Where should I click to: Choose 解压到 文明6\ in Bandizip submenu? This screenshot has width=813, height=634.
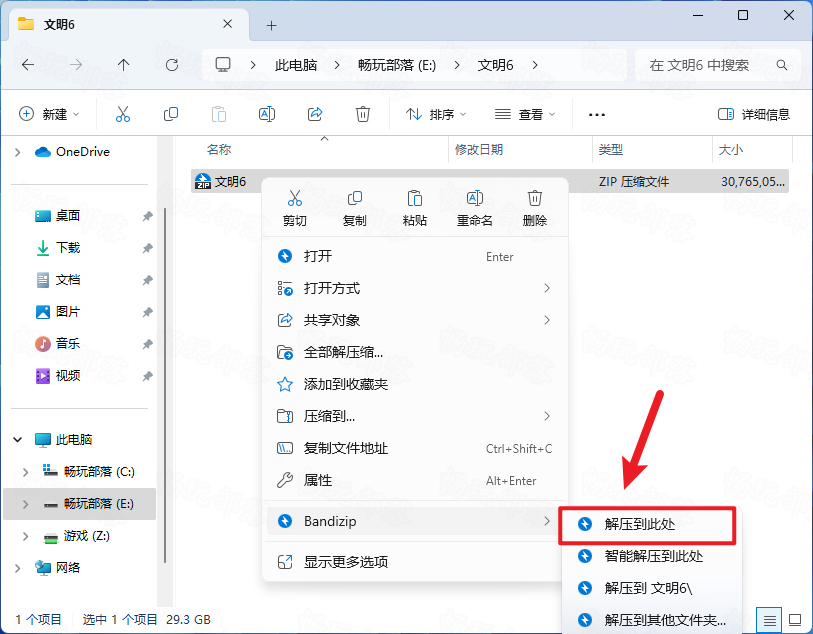tap(652, 588)
